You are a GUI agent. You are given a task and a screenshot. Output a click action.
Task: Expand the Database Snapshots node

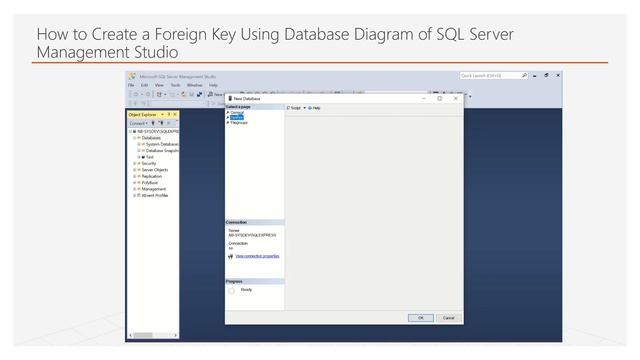pos(139,151)
